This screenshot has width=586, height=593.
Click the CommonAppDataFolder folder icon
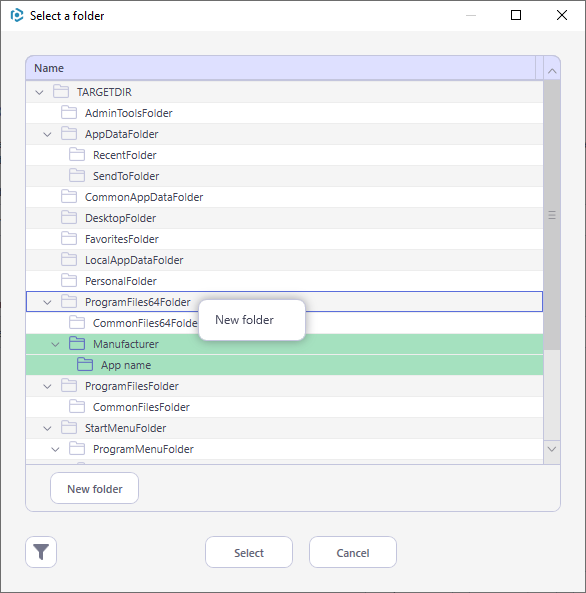pos(69,196)
